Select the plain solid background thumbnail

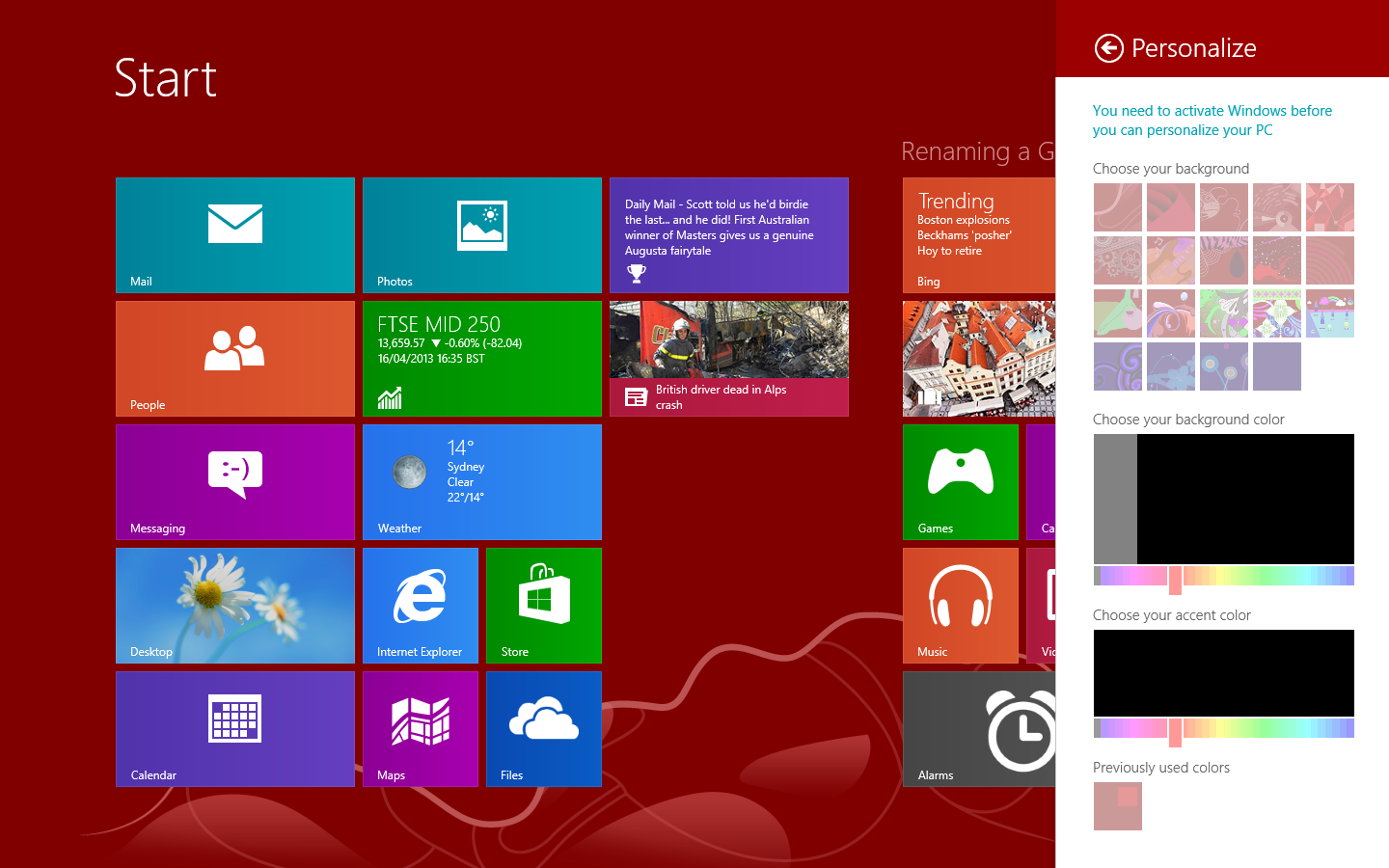[1277, 366]
